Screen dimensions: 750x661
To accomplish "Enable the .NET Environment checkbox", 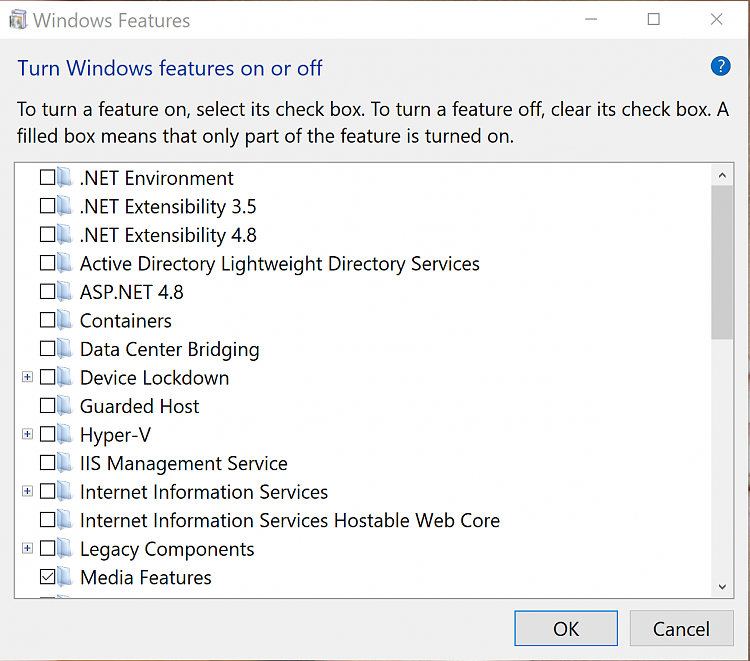I will pos(47,177).
